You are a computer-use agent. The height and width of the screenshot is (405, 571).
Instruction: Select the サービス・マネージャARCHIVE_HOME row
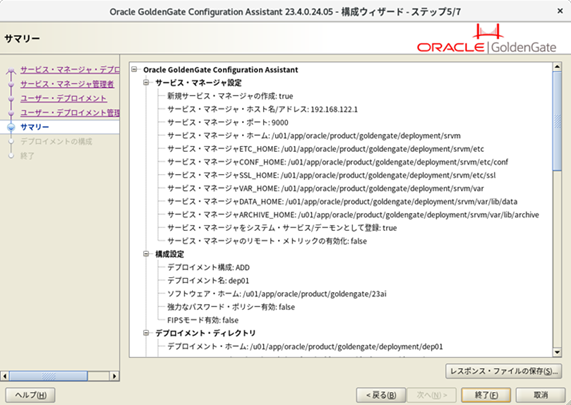pyautogui.click(x=353, y=215)
